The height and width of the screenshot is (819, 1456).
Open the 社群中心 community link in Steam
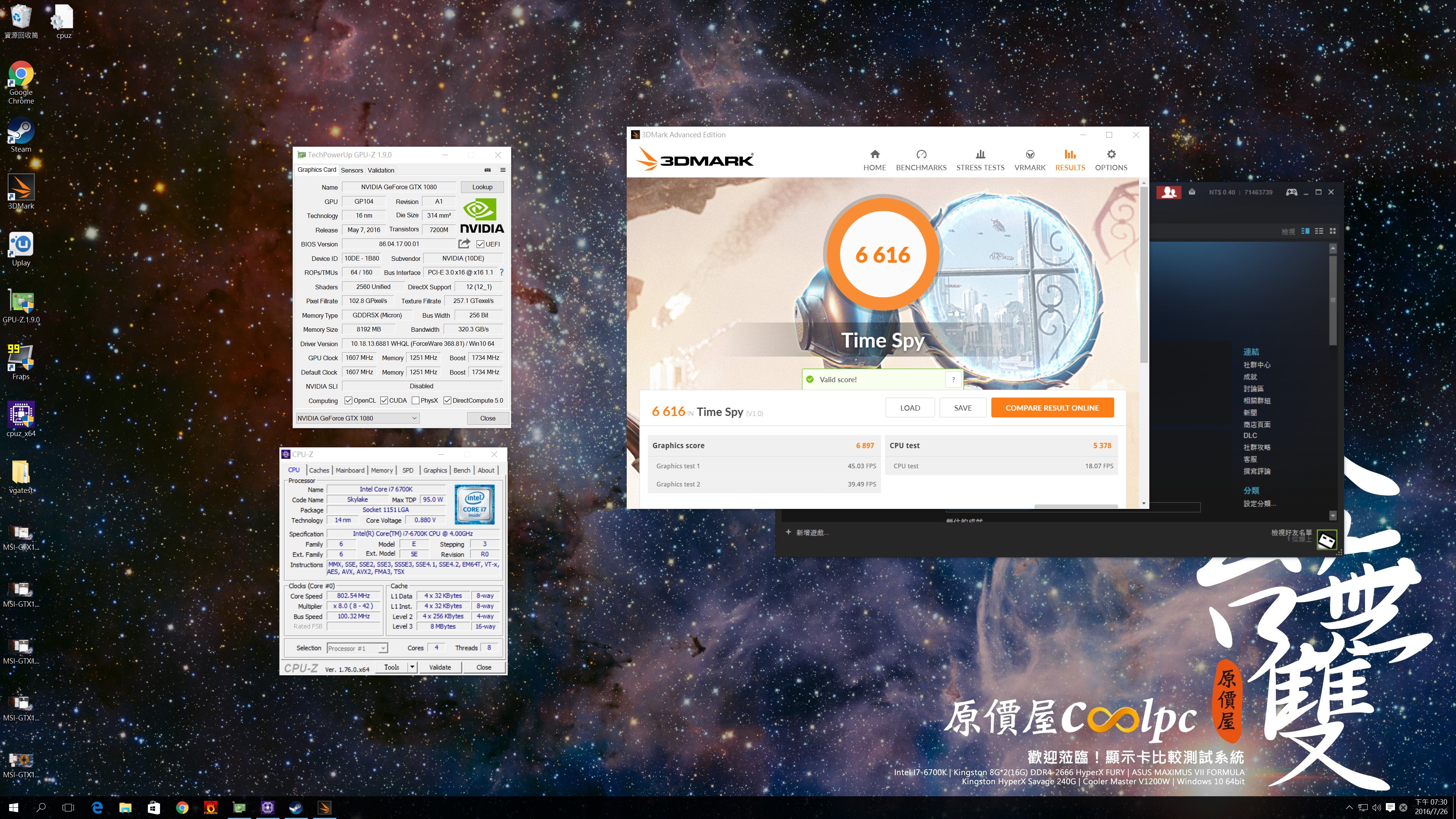(1257, 364)
